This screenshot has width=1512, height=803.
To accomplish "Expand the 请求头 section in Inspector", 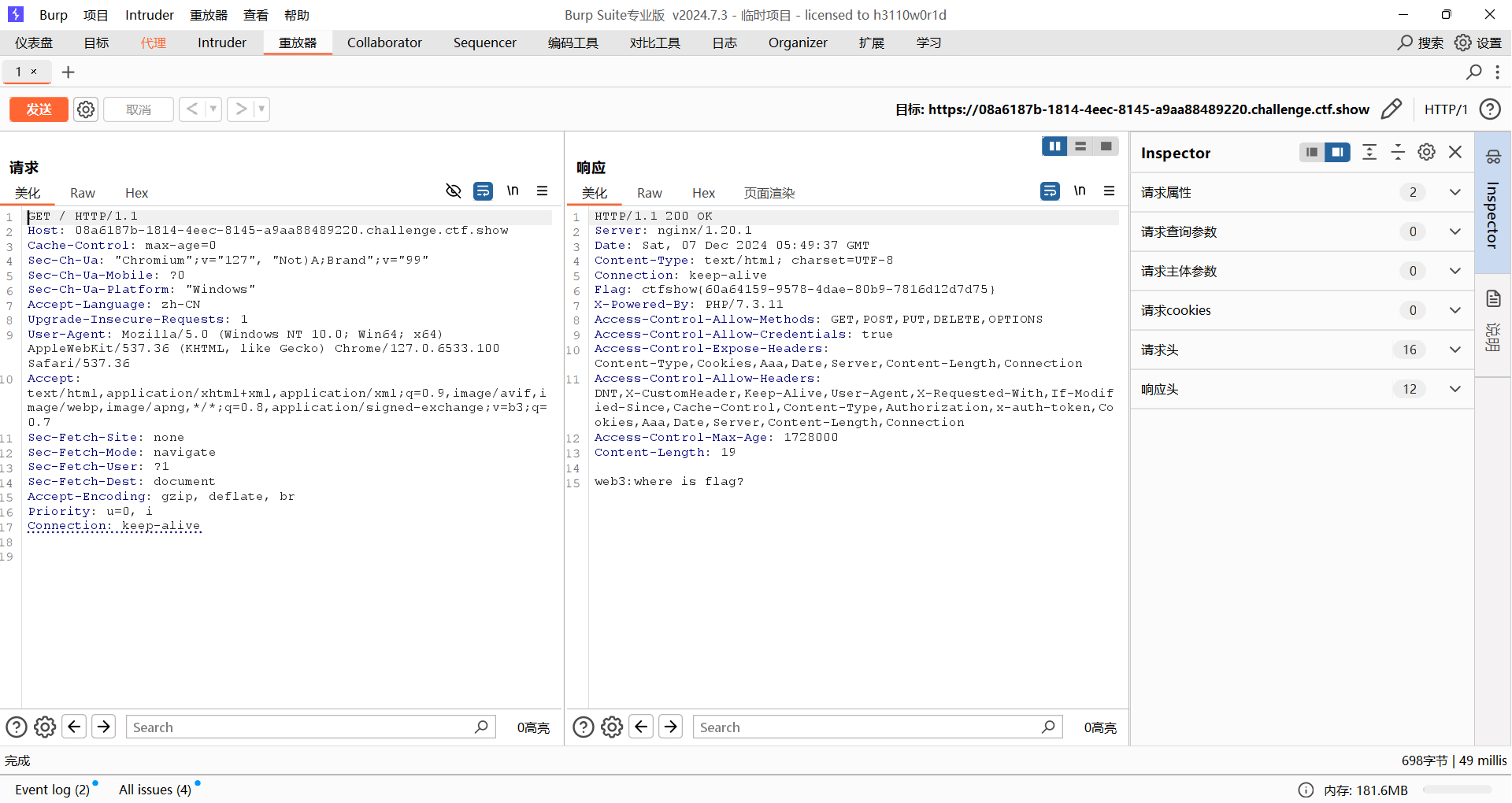I will 1455,350.
